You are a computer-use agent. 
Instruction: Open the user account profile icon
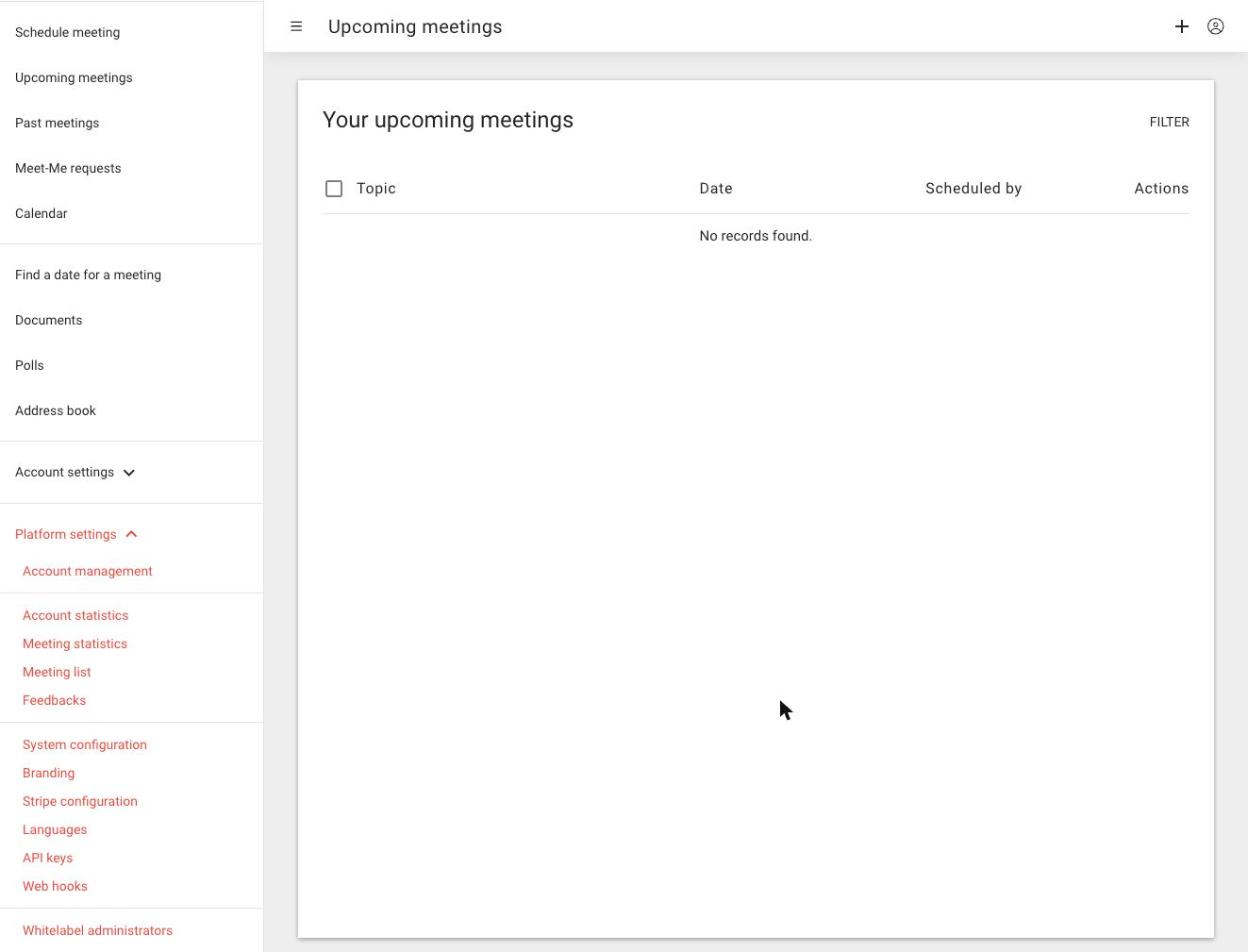pos(1216,27)
